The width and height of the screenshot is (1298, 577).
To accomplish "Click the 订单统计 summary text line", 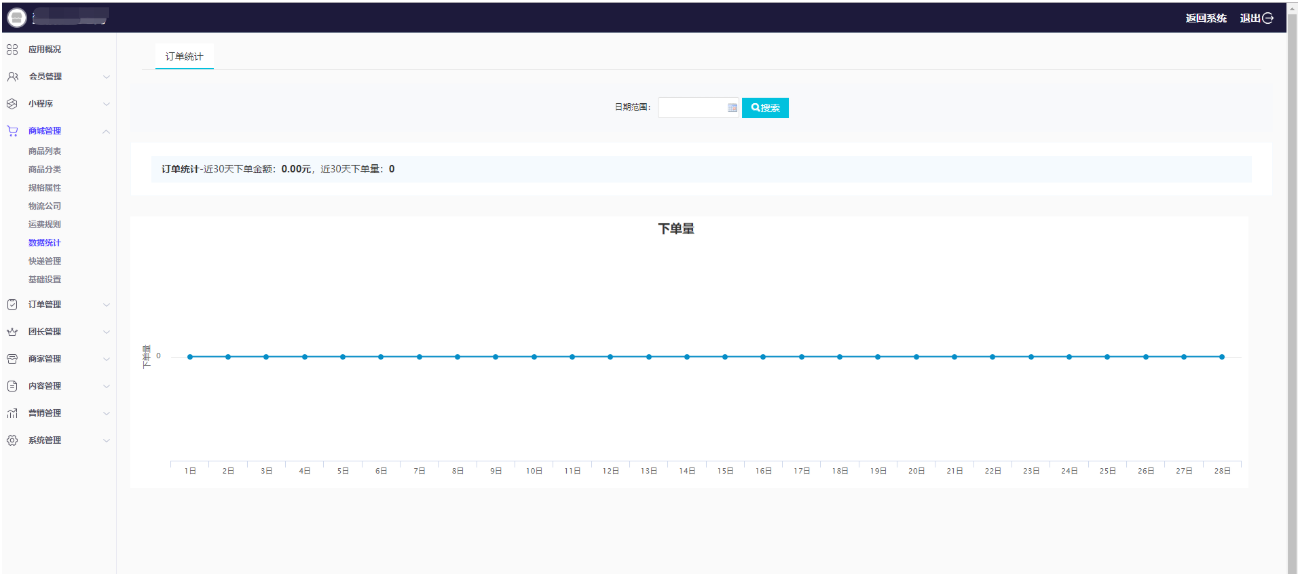I will point(278,169).
